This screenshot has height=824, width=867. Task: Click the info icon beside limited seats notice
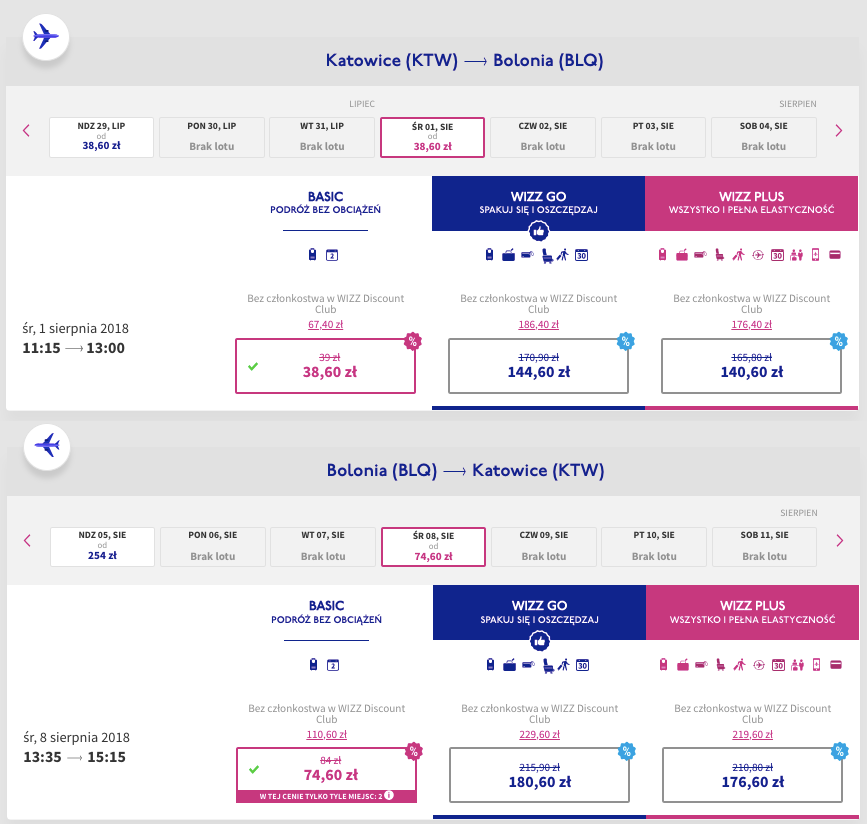point(389,795)
